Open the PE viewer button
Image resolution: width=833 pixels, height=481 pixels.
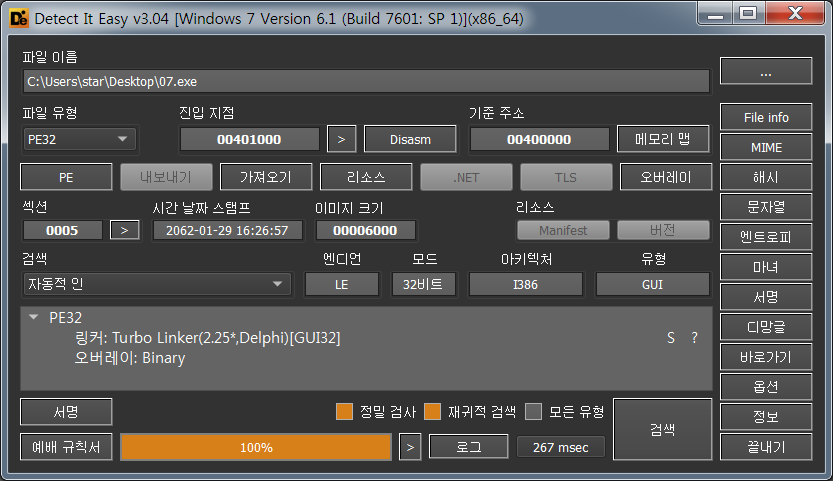[66, 177]
